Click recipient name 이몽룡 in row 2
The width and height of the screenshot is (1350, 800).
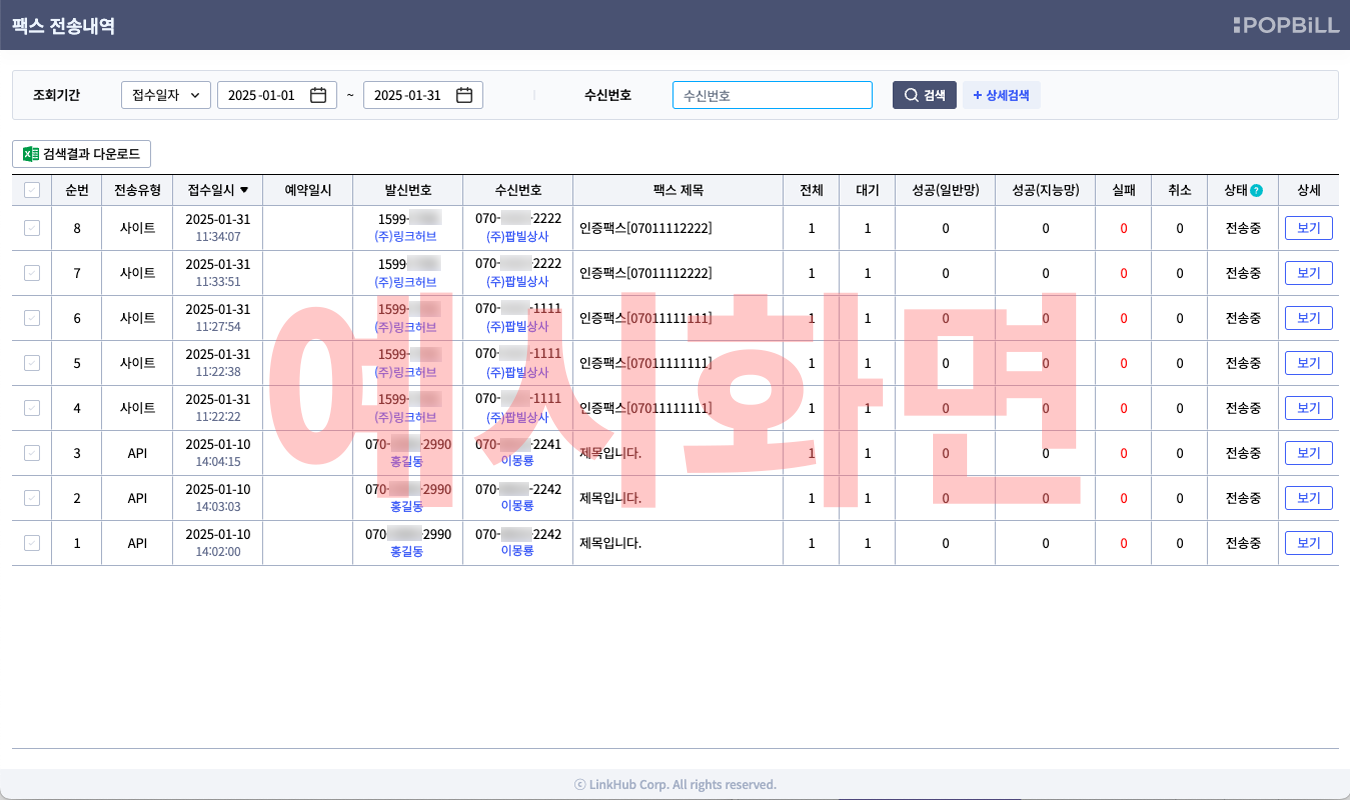pyautogui.click(x=517, y=507)
